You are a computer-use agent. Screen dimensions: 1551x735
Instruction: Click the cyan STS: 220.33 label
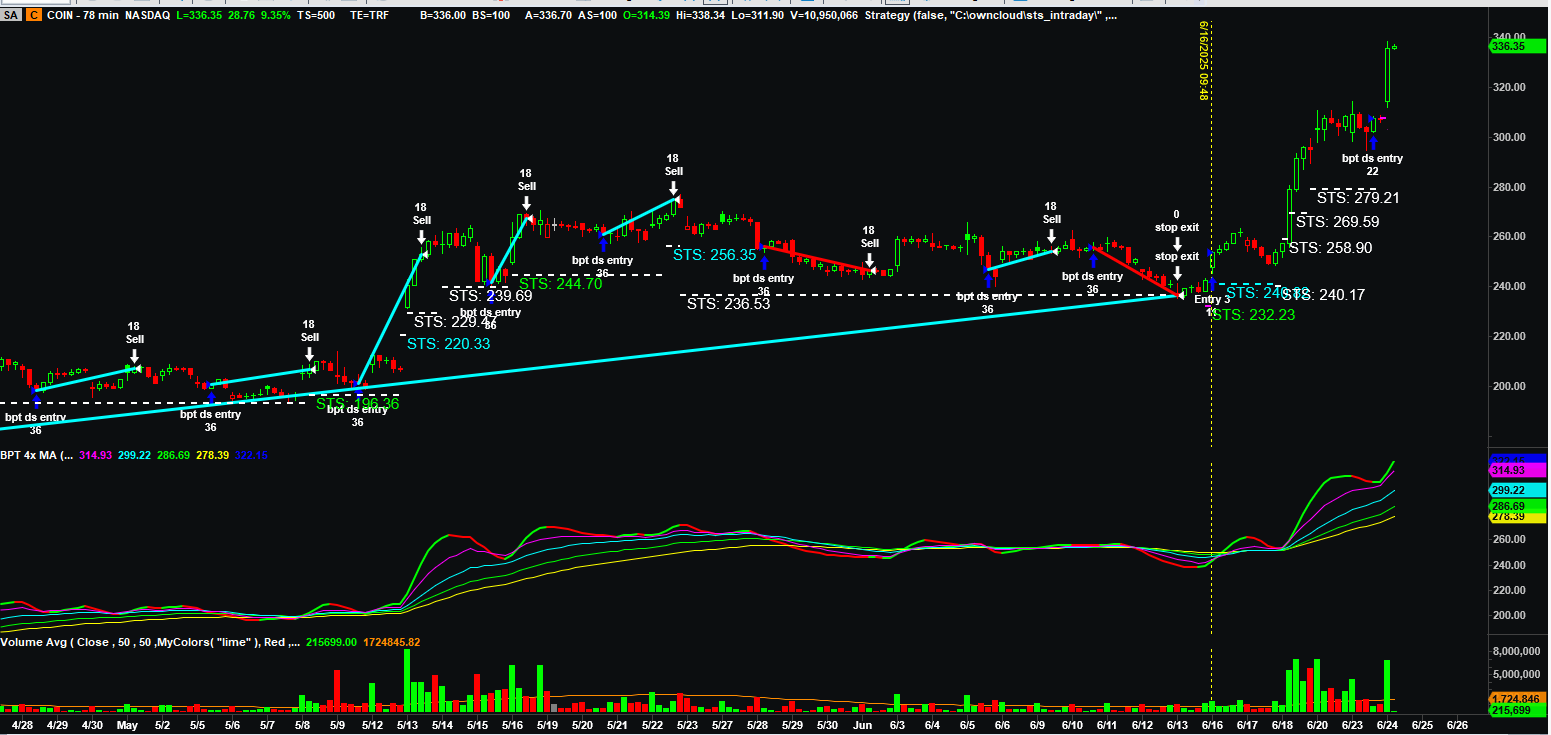pyautogui.click(x=448, y=343)
